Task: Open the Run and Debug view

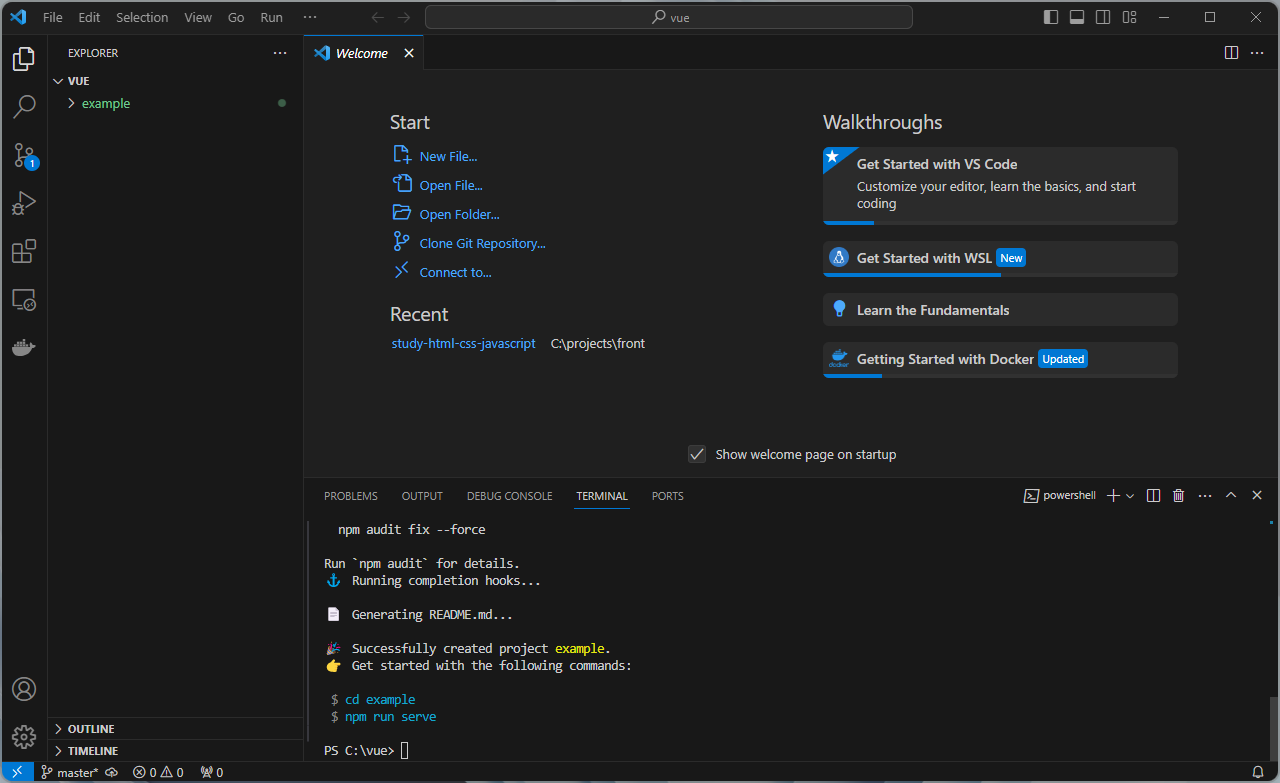Action: coord(24,203)
